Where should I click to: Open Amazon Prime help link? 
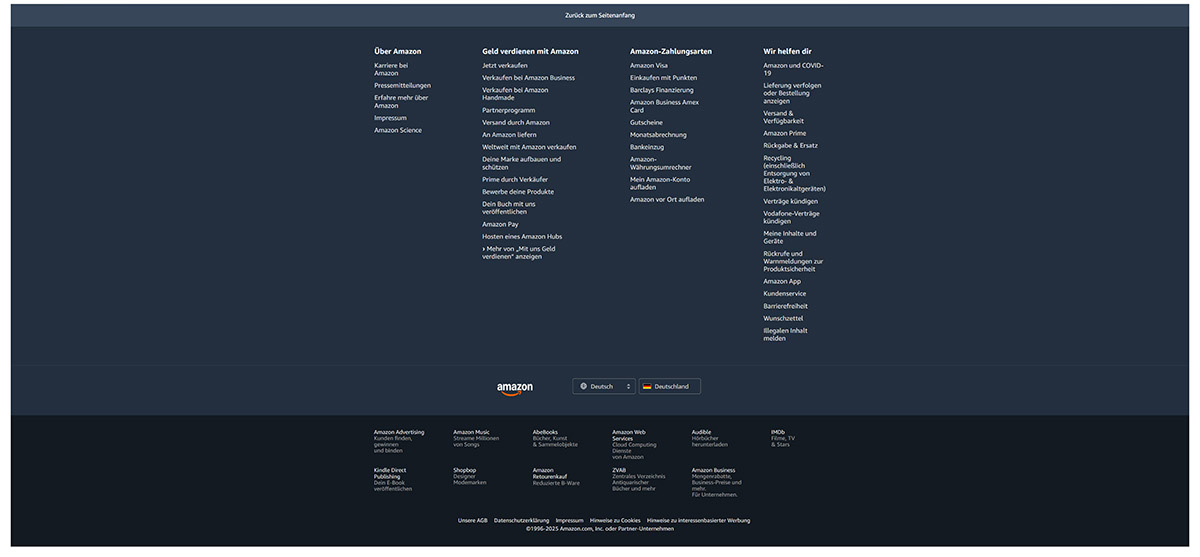pyautogui.click(x=785, y=133)
